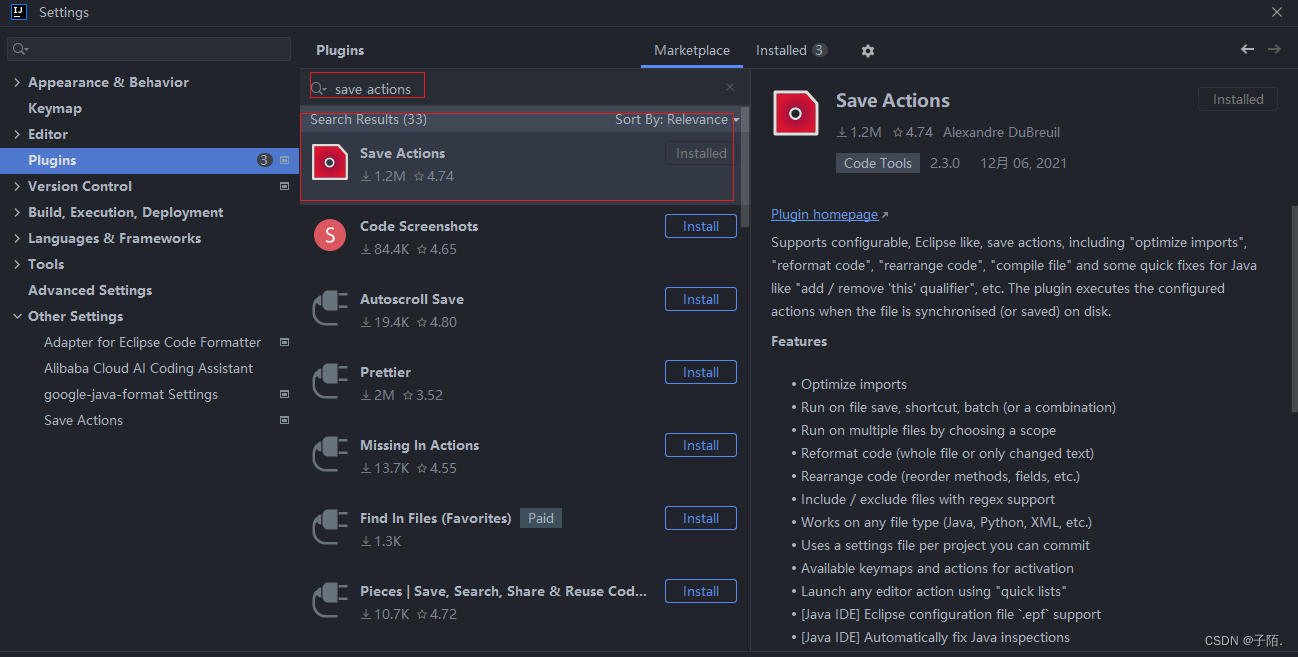Screen dimensions: 1298x657
Task: Click the Installed button in the details pane
Action: coord(1238,99)
